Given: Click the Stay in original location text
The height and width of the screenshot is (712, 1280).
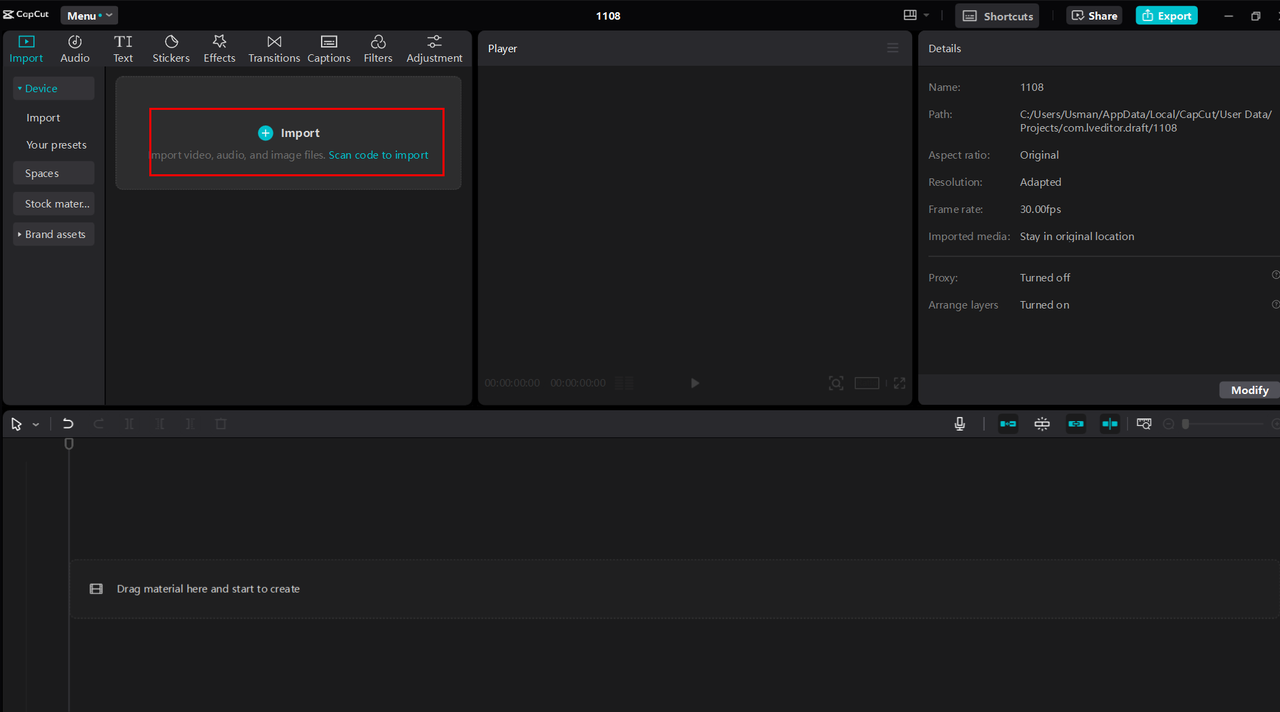Looking at the screenshot, I should click(x=1077, y=236).
